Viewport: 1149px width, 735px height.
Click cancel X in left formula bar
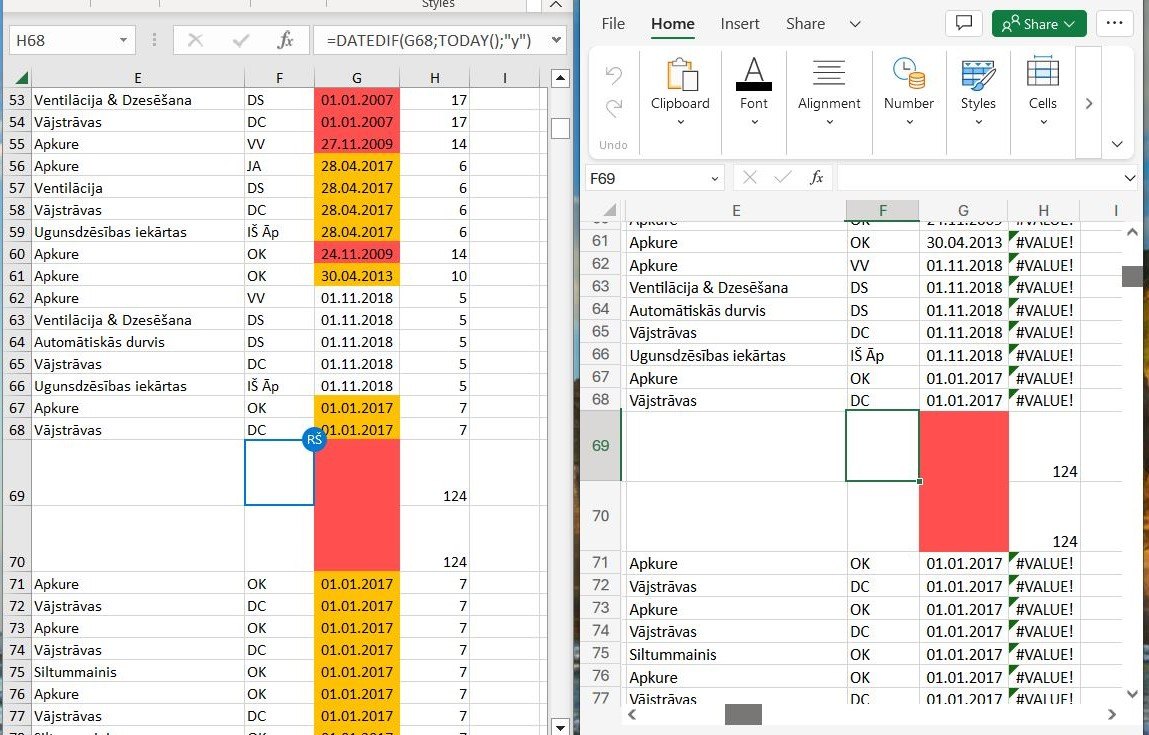(195, 40)
